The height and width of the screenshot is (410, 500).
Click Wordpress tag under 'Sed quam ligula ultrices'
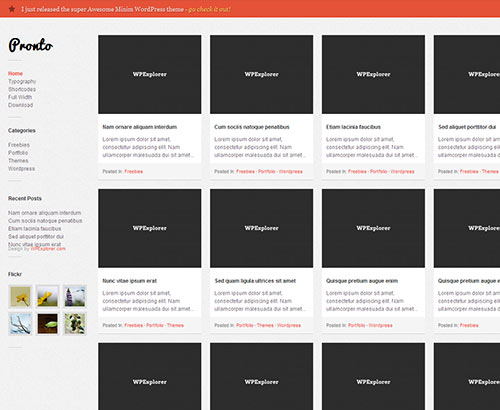pyautogui.click(x=289, y=325)
